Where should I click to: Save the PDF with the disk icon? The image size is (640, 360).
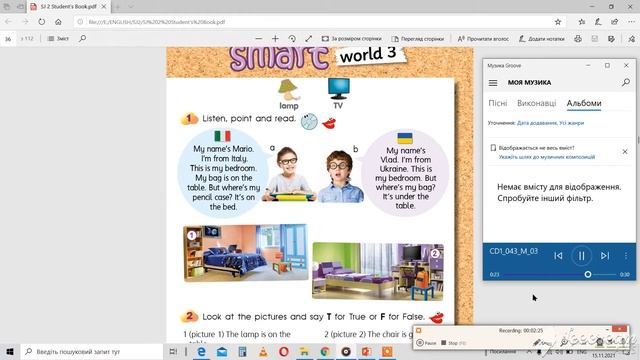[595, 38]
